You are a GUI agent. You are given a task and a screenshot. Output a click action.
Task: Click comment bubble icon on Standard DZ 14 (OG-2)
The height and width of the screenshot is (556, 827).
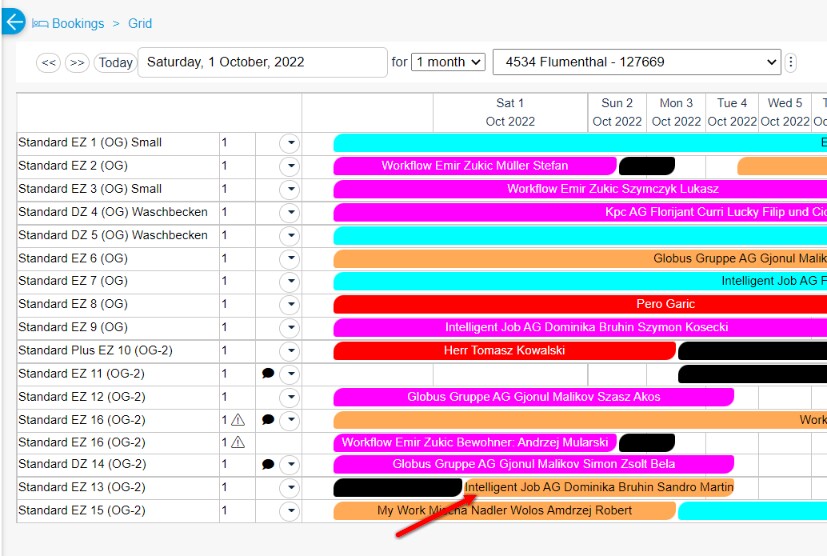pos(268,464)
